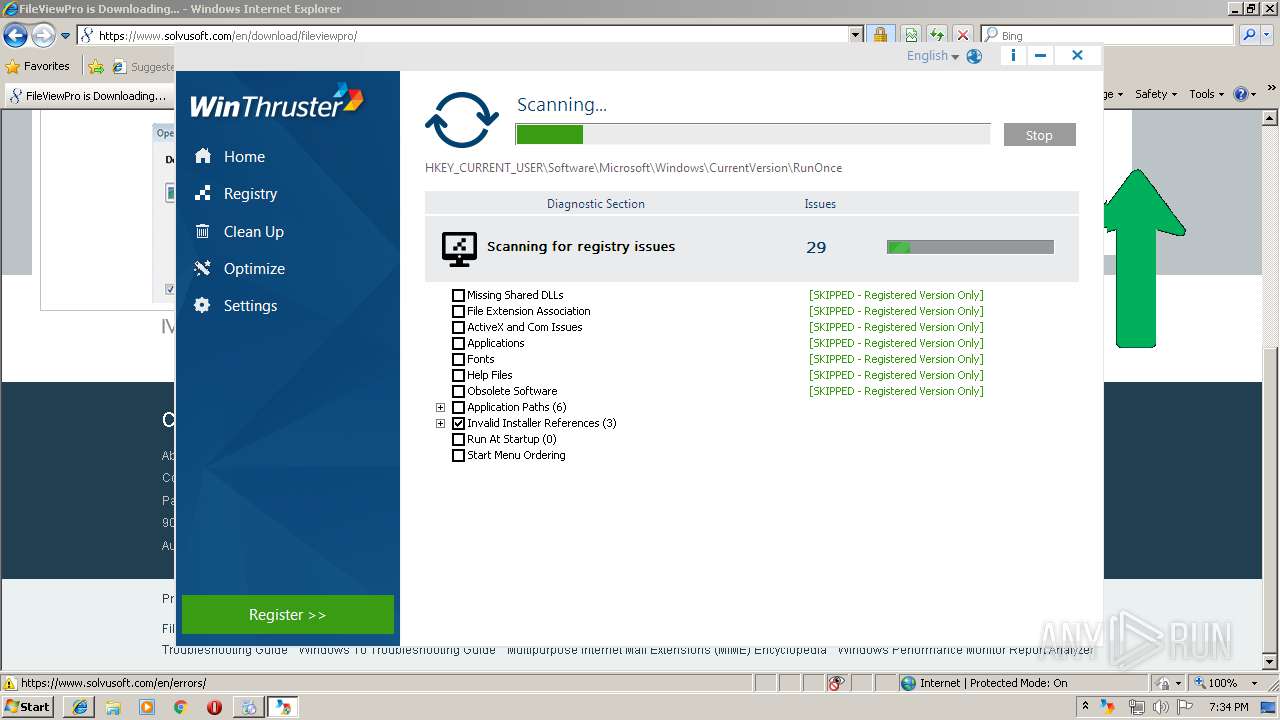Open the search provider dropdown arrow

1268,35
